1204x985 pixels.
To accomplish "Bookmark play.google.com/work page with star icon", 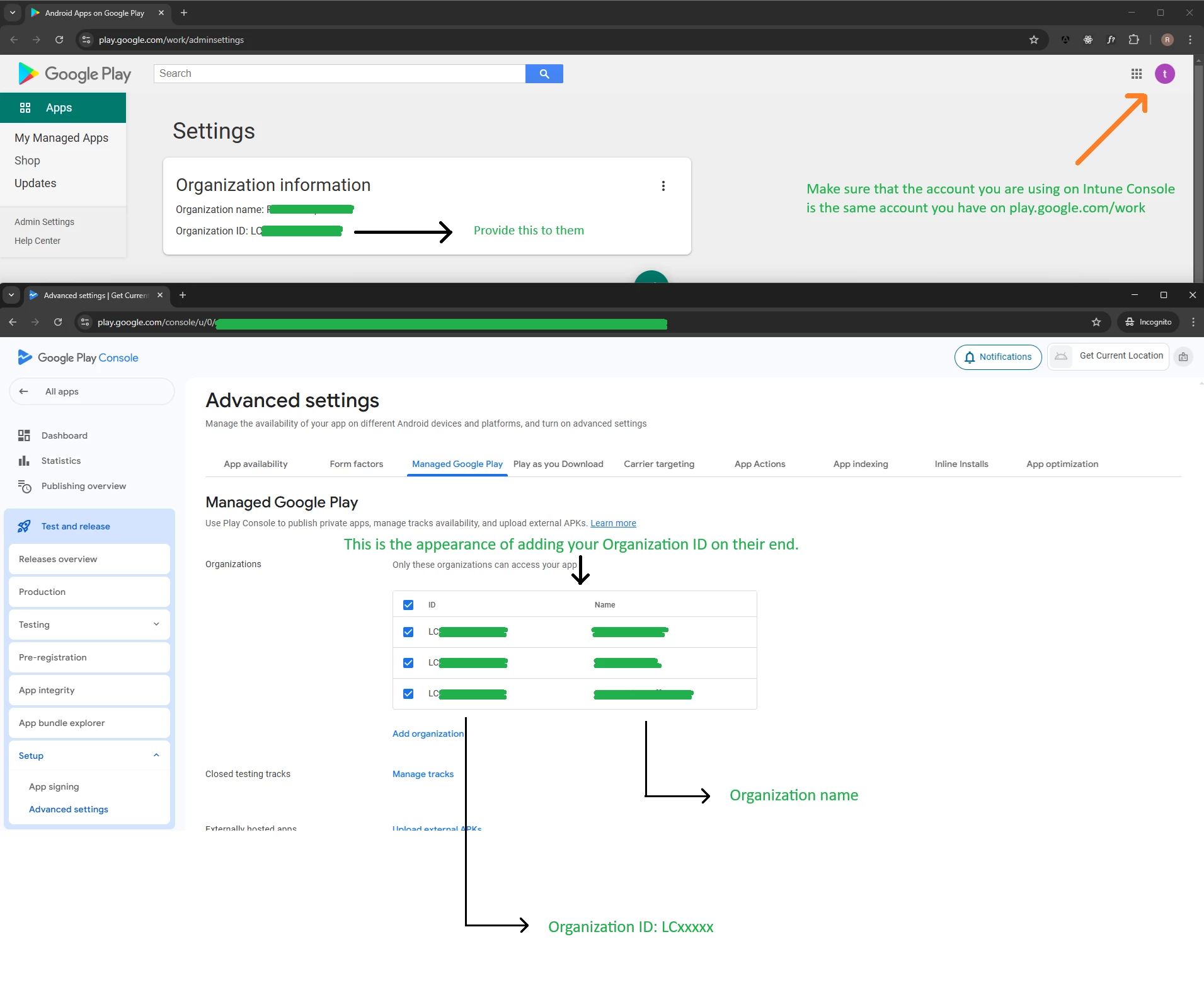I will 1034,40.
